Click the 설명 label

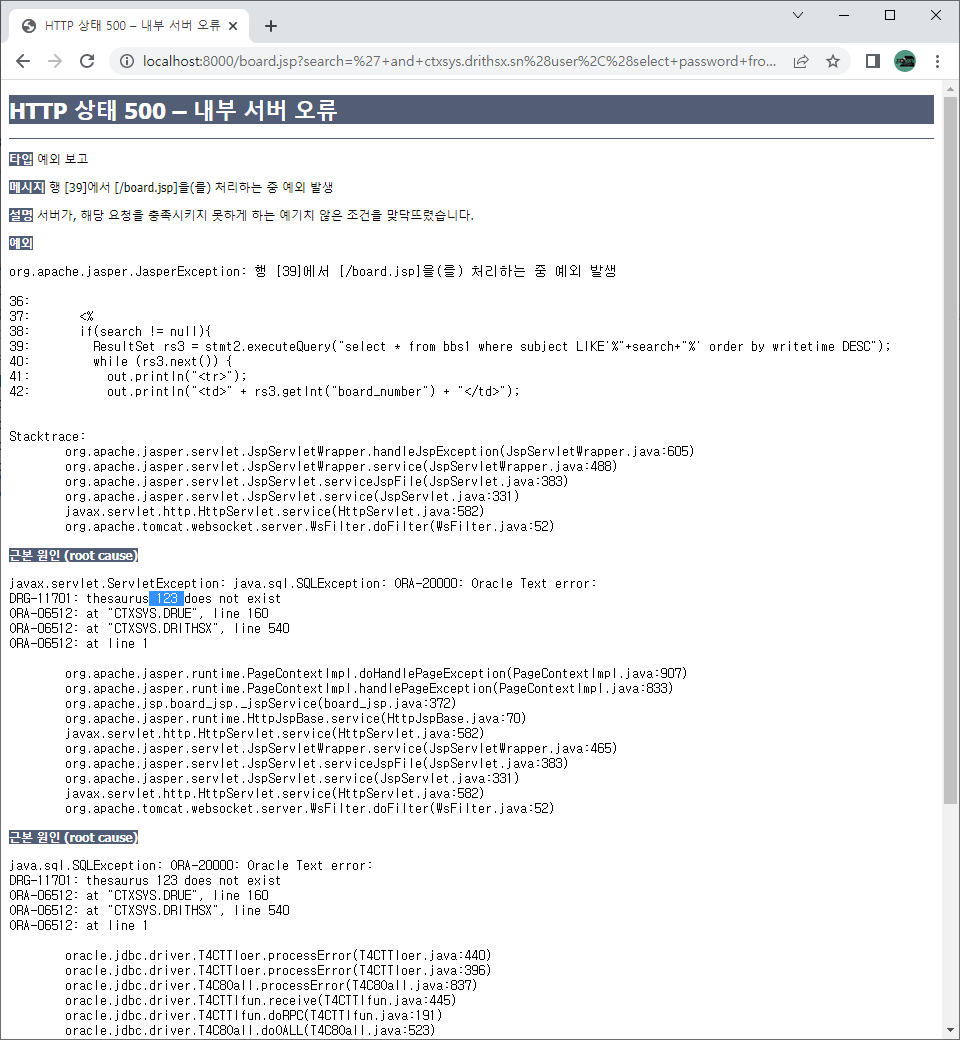(21, 216)
